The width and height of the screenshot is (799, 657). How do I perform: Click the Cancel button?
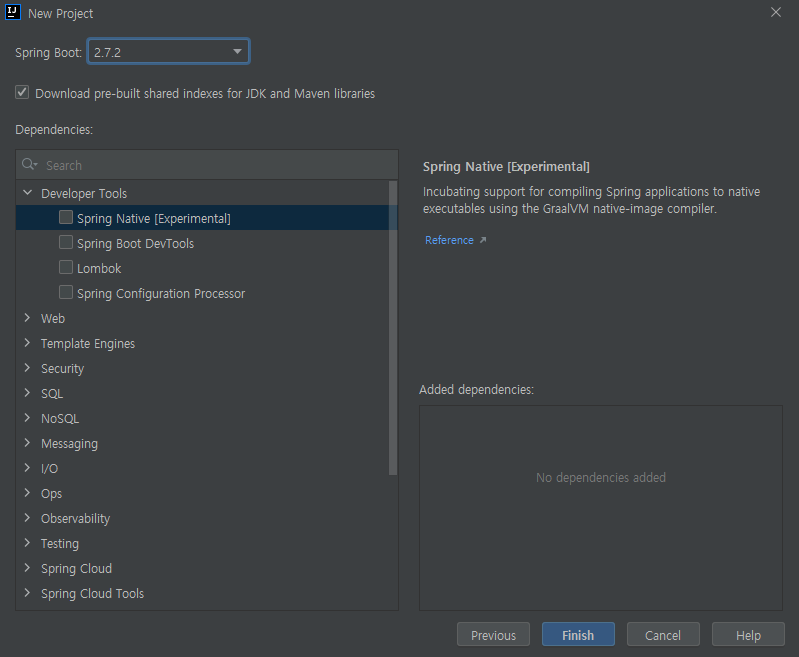click(x=663, y=635)
